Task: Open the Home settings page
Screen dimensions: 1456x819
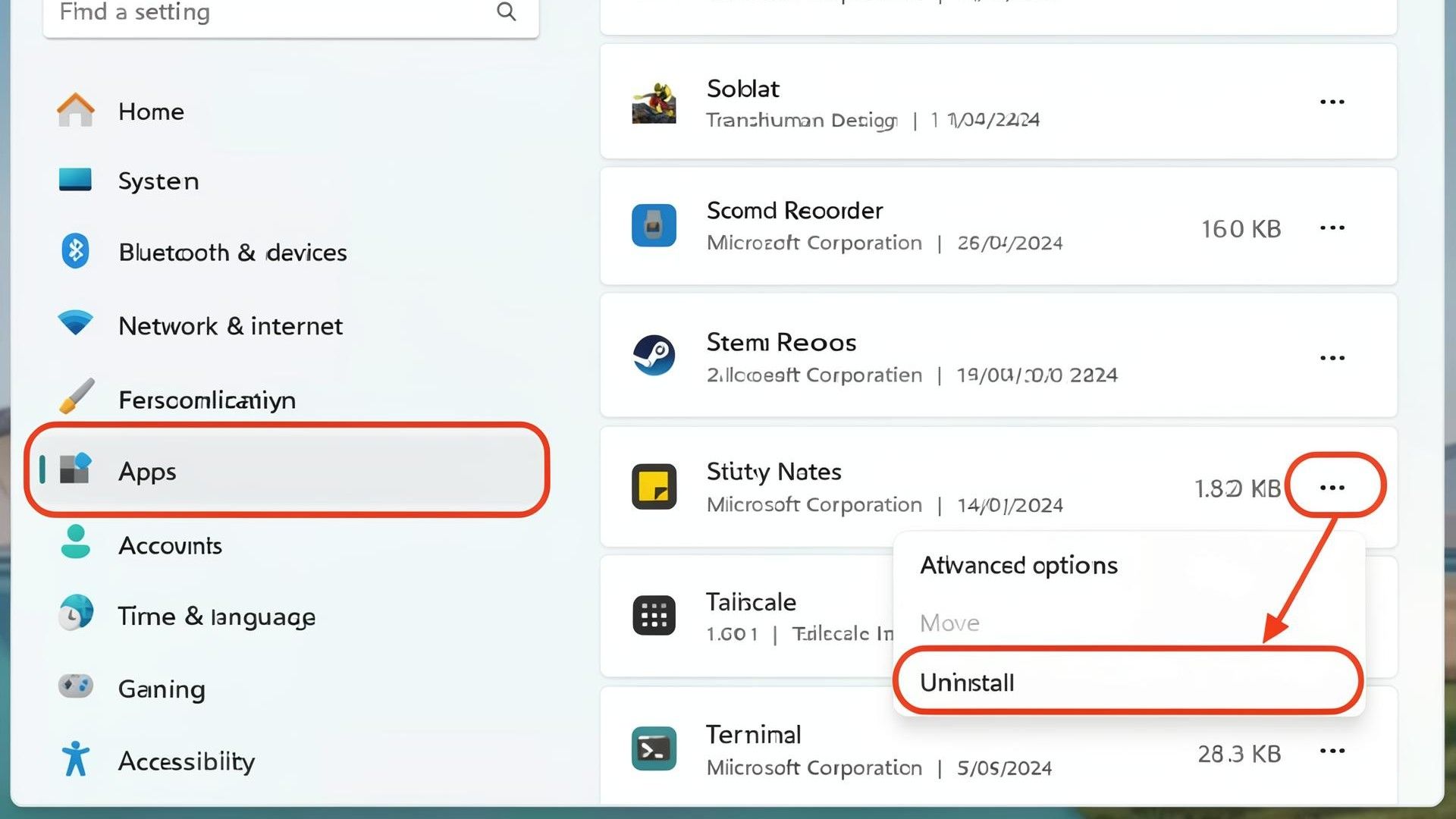Action: click(151, 111)
